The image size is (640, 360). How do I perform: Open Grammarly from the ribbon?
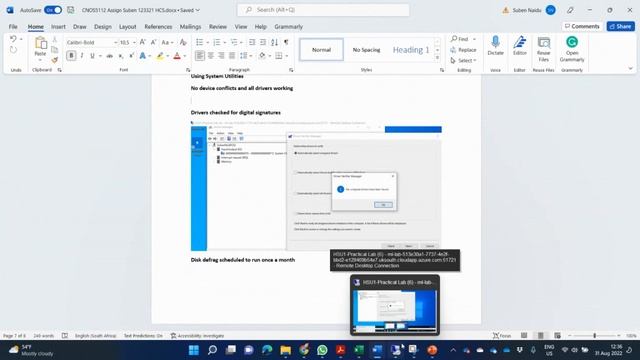pyautogui.click(x=572, y=49)
